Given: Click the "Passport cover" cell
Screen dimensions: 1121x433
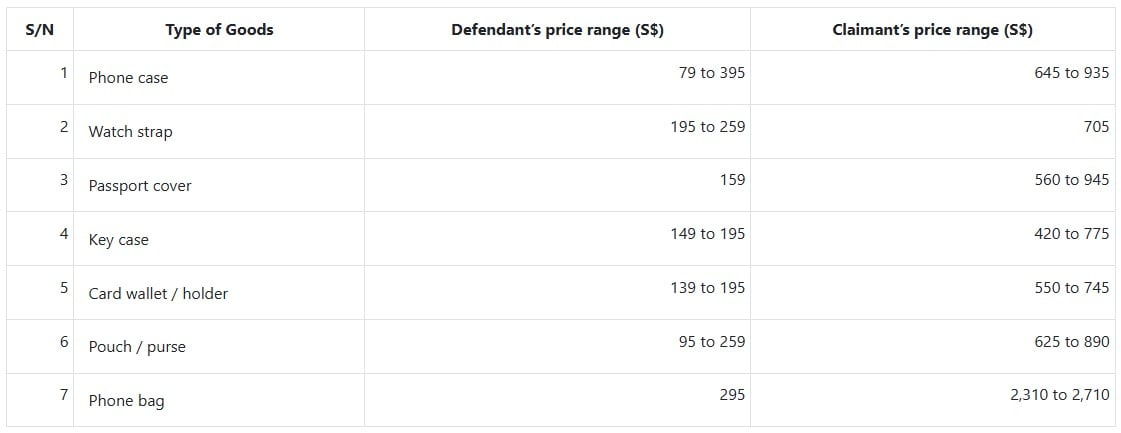Looking at the screenshot, I should (140, 186).
